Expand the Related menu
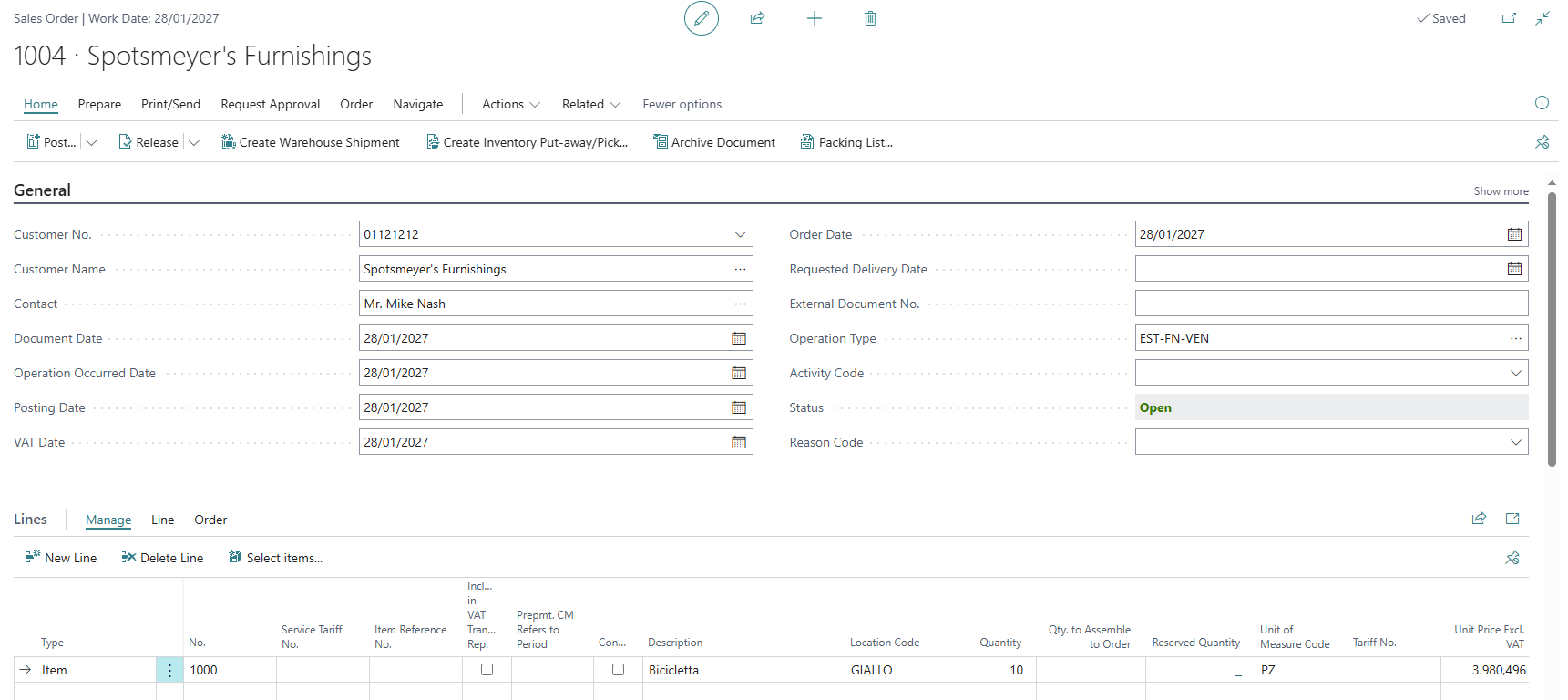This screenshot has width=1568, height=700. coord(591,104)
